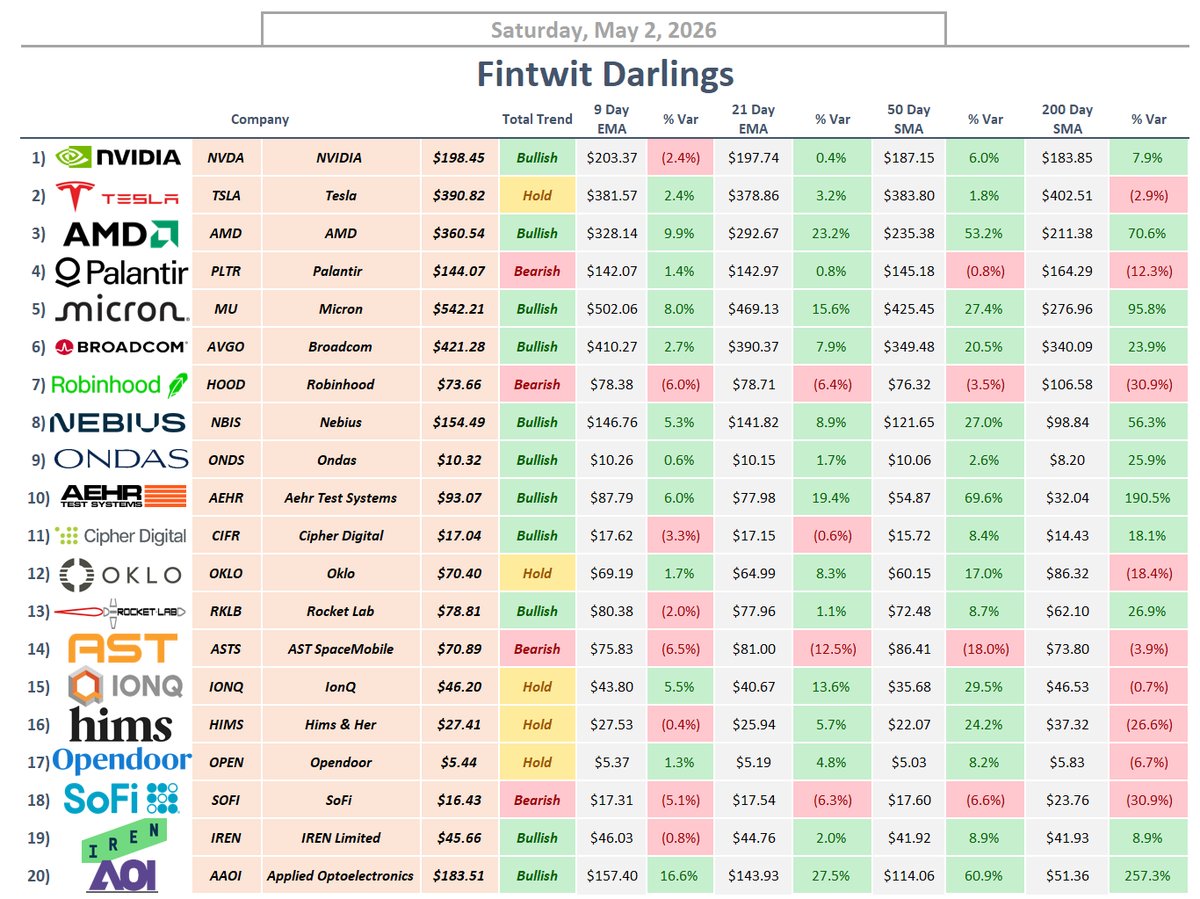Select the $198.45 NVIDIA price
The image size is (1200, 899).
460,157
